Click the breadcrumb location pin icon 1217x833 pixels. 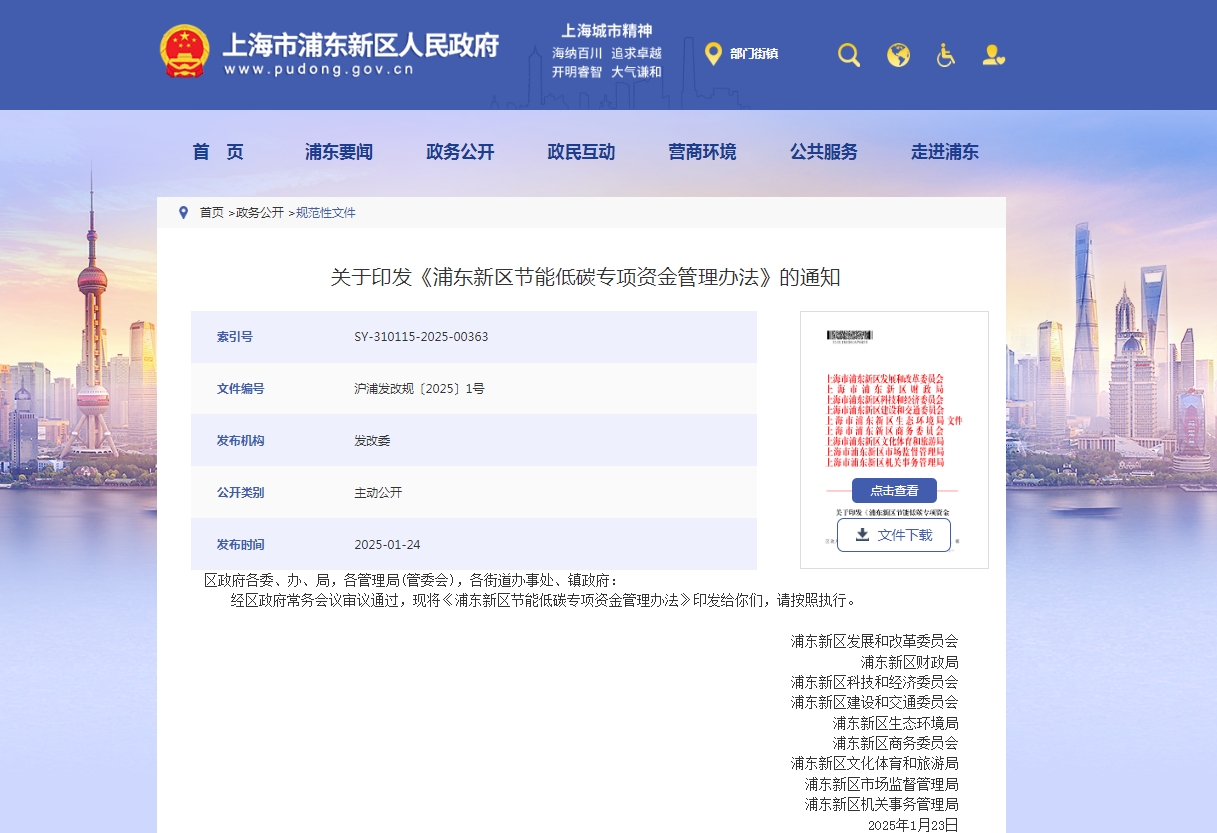coord(183,213)
